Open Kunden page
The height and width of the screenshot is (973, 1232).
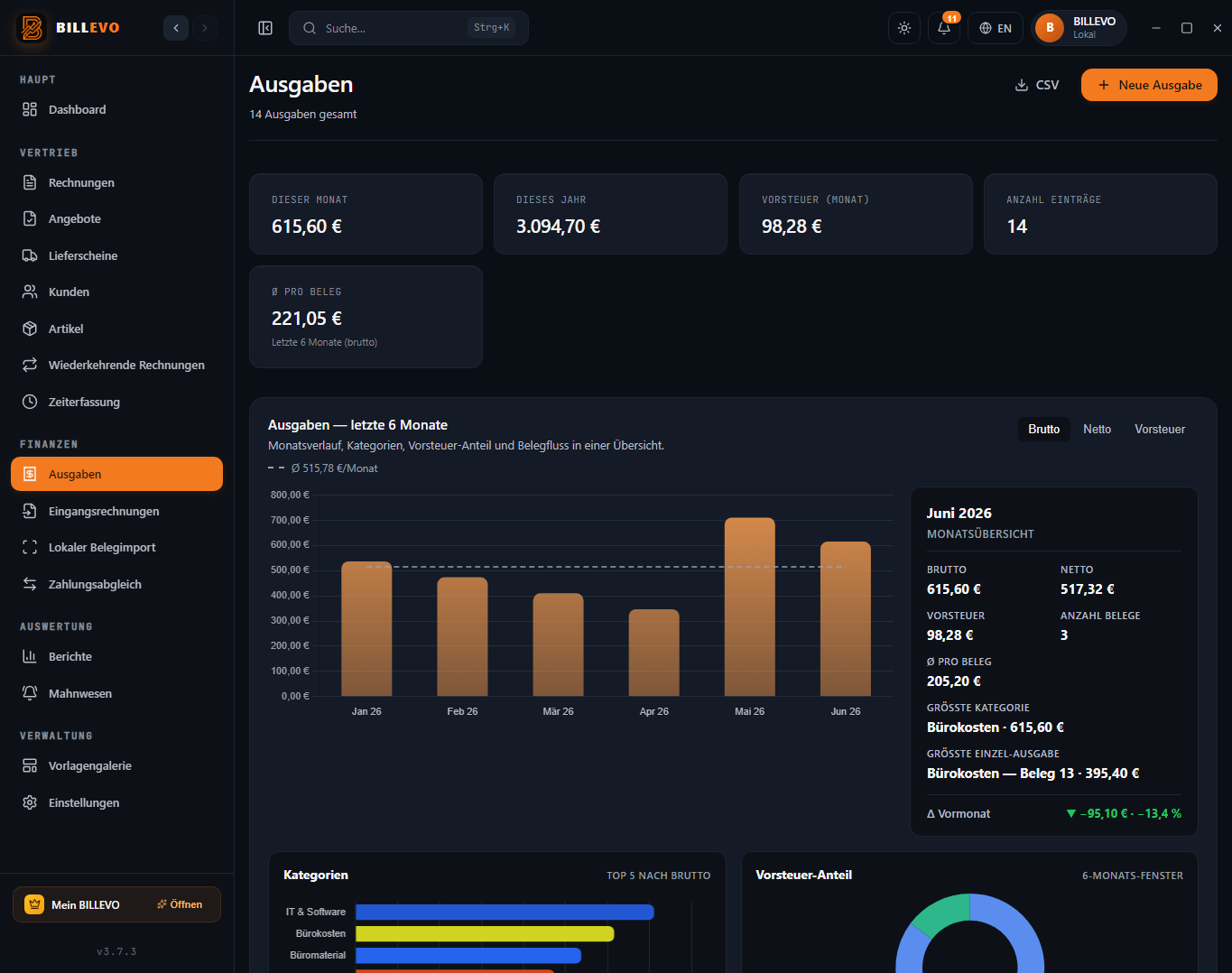(x=116, y=292)
